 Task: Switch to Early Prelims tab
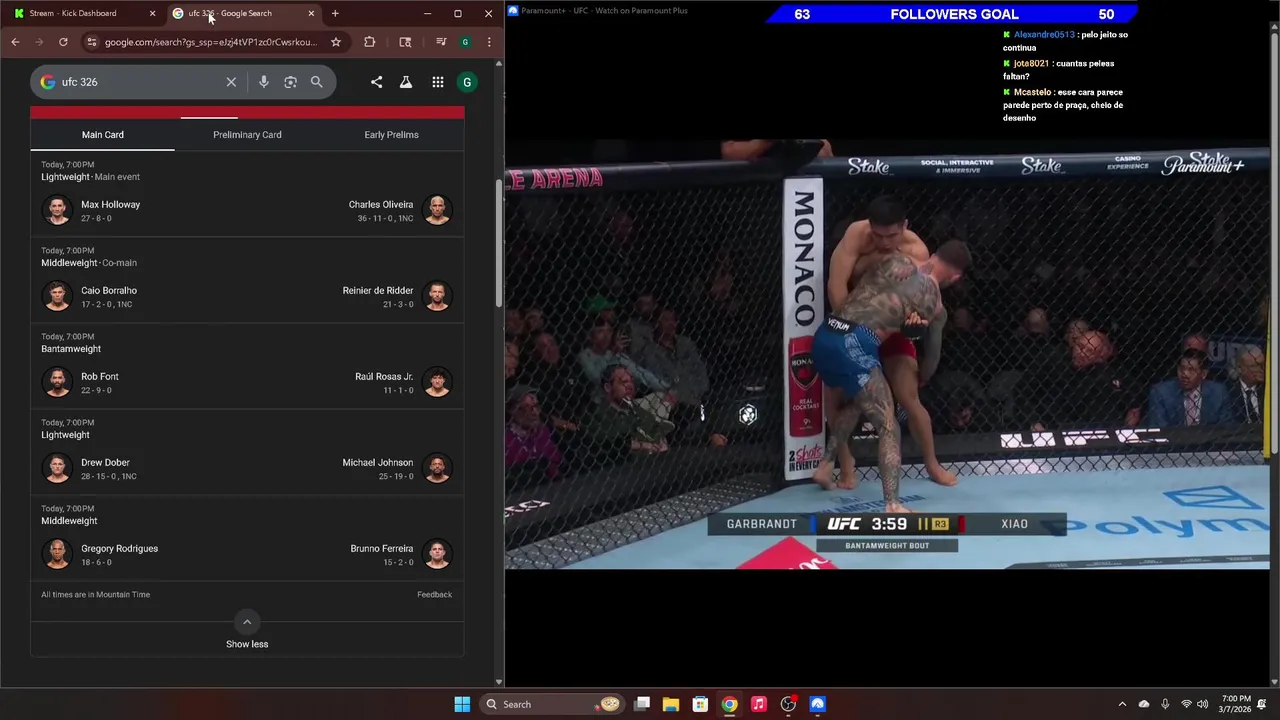(x=391, y=135)
